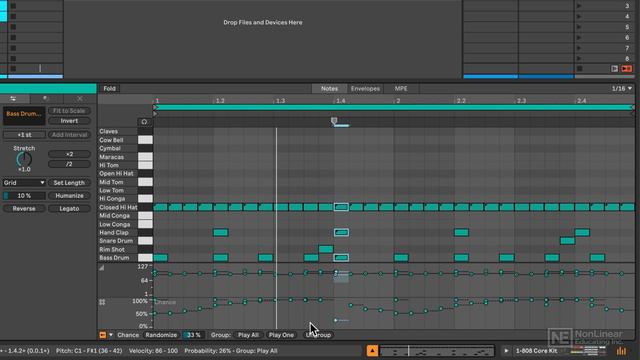Select the Snare Drum note near 2.4
Image resolution: width=640 pixels, height=360 pixels.
567,241
